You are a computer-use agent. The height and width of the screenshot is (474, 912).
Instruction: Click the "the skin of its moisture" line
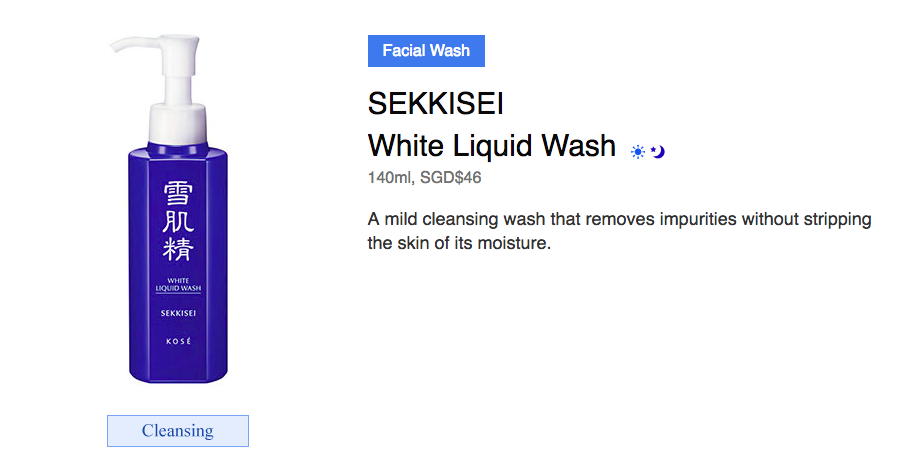coord(459,243)
